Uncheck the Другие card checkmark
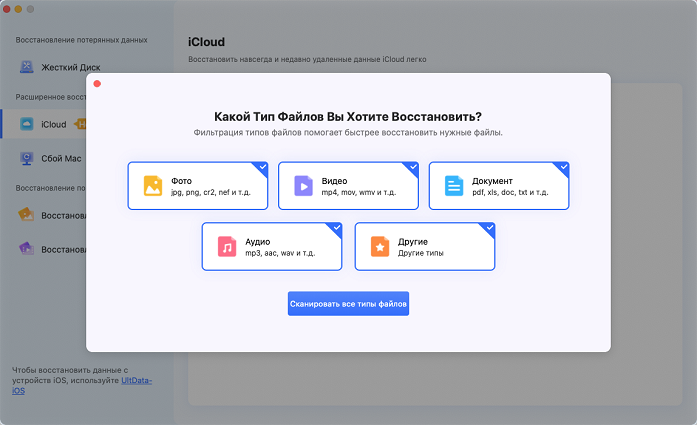Screen dimensions: 697x425 point(489,228)
